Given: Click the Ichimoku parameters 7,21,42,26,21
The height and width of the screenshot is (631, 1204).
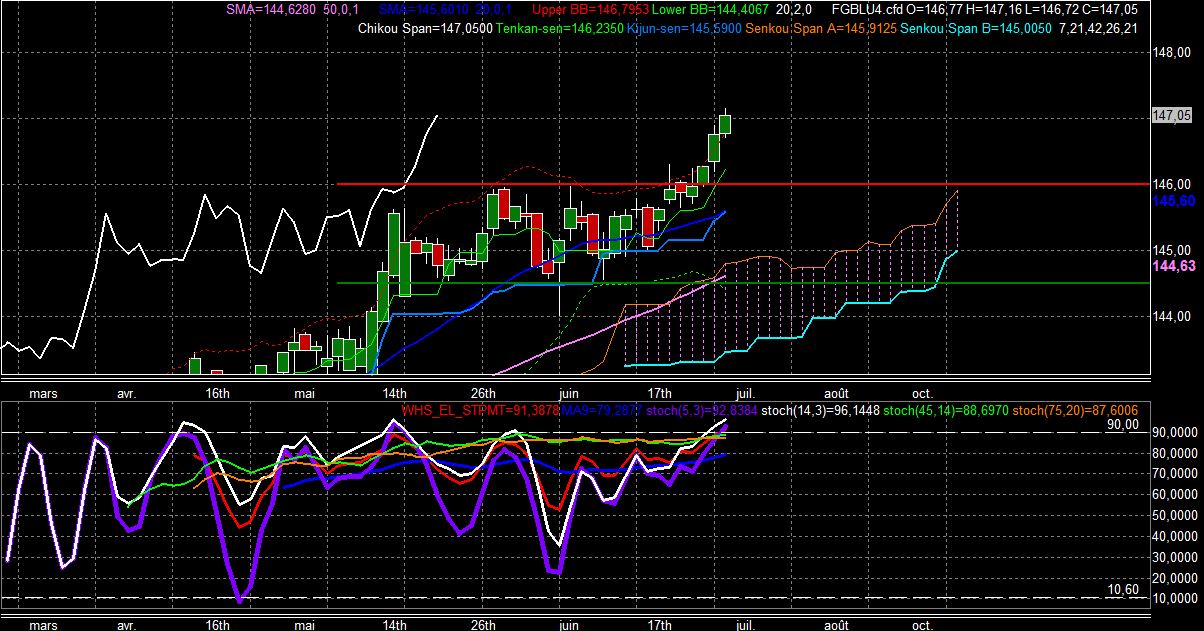Looking at the screenshot, I should [1099, 28].
